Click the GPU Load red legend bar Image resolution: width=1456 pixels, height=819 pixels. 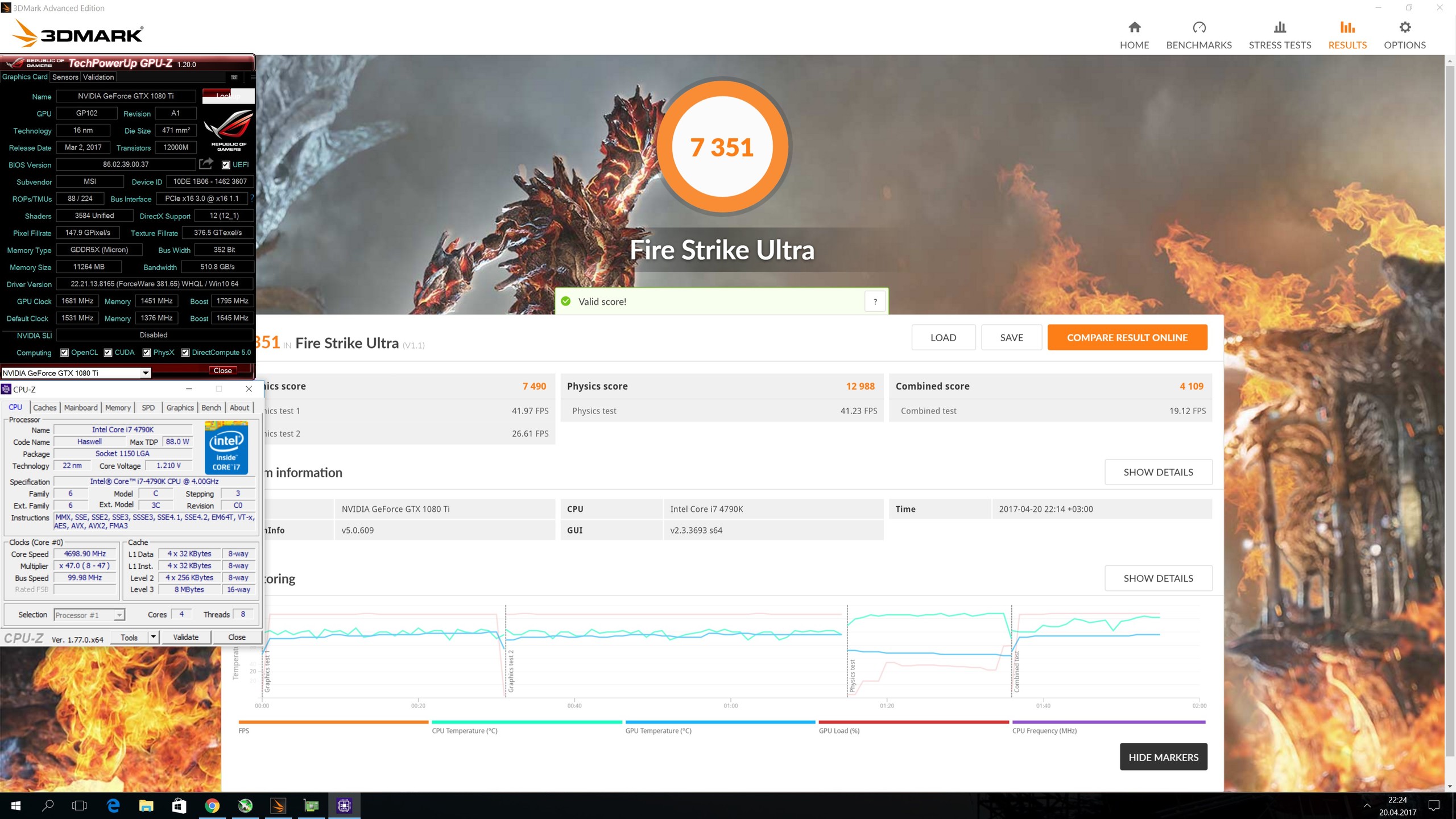pos(913,722)
